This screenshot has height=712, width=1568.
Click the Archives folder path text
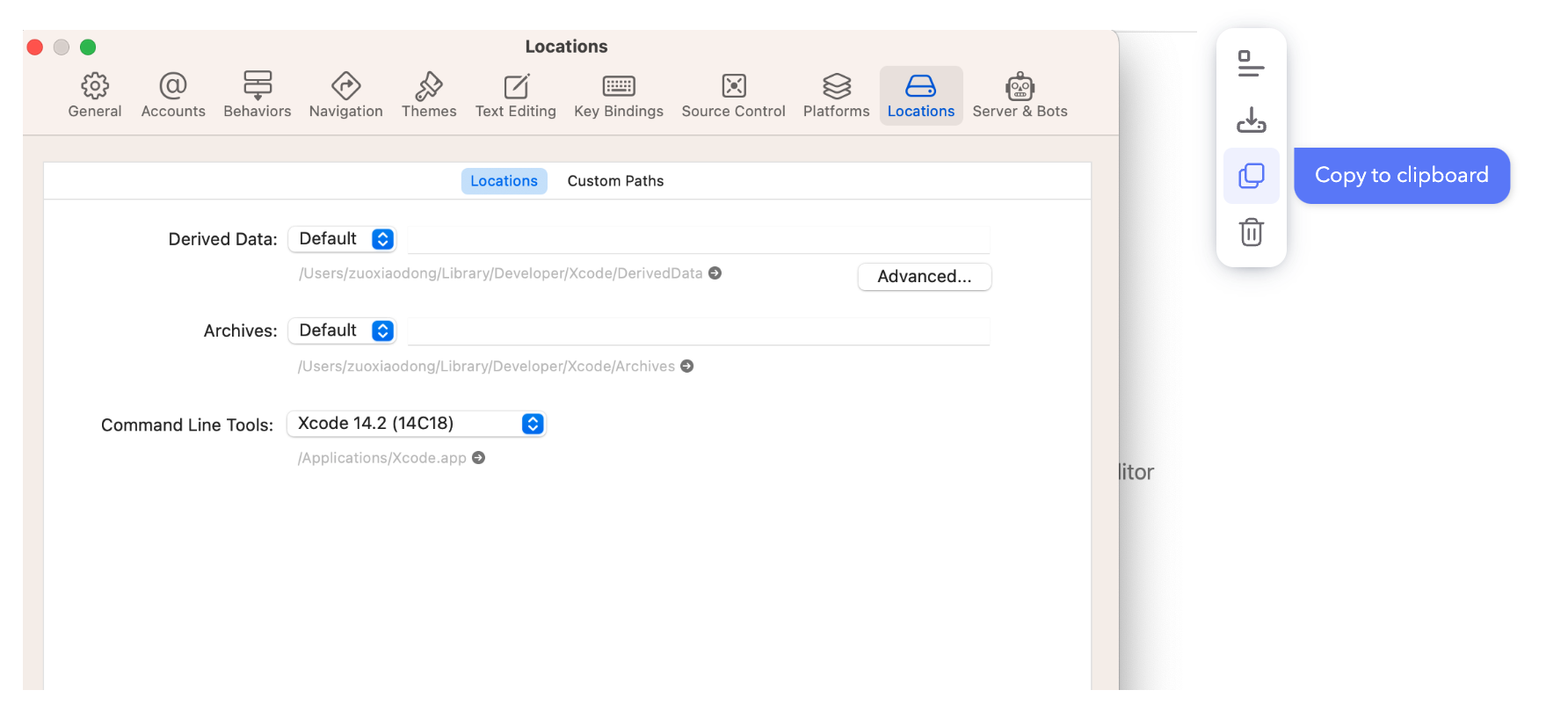tap(487, 367)
